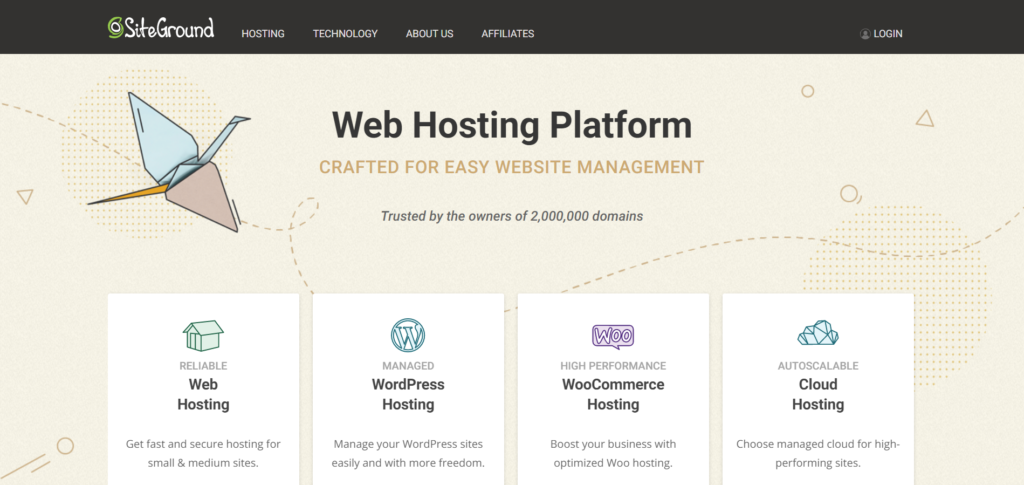Image resolution: width=1024 pixels, height=485 pixels.
Task: Click 'Manage your WordPress sites' description
Action: [x=408, y=454]
